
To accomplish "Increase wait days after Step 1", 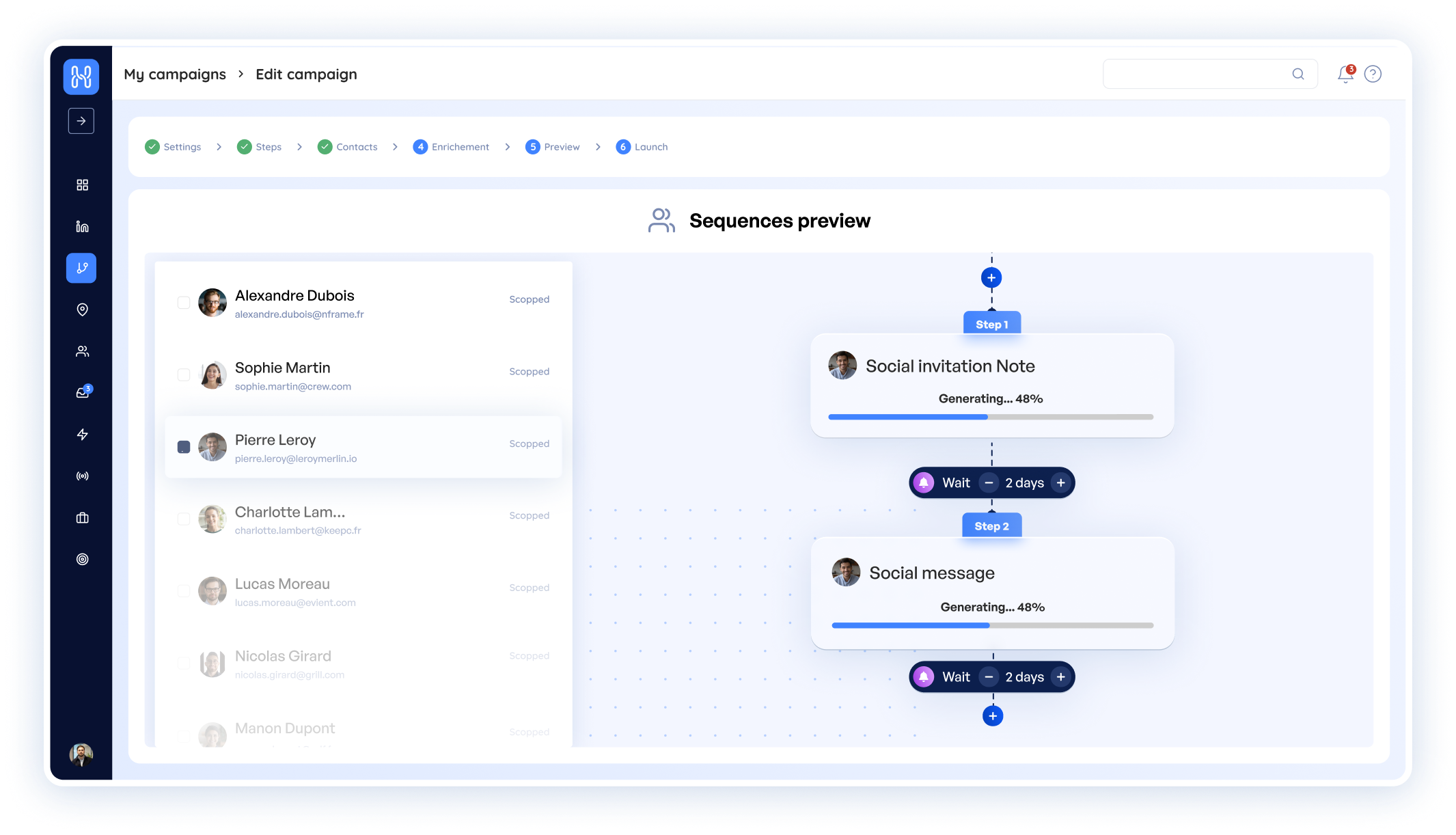I will (1060, 483).
